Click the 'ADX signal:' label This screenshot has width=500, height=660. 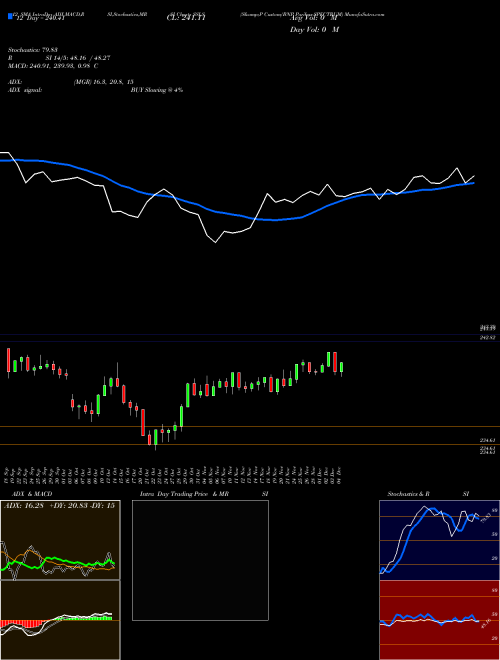tap(25, 90)
